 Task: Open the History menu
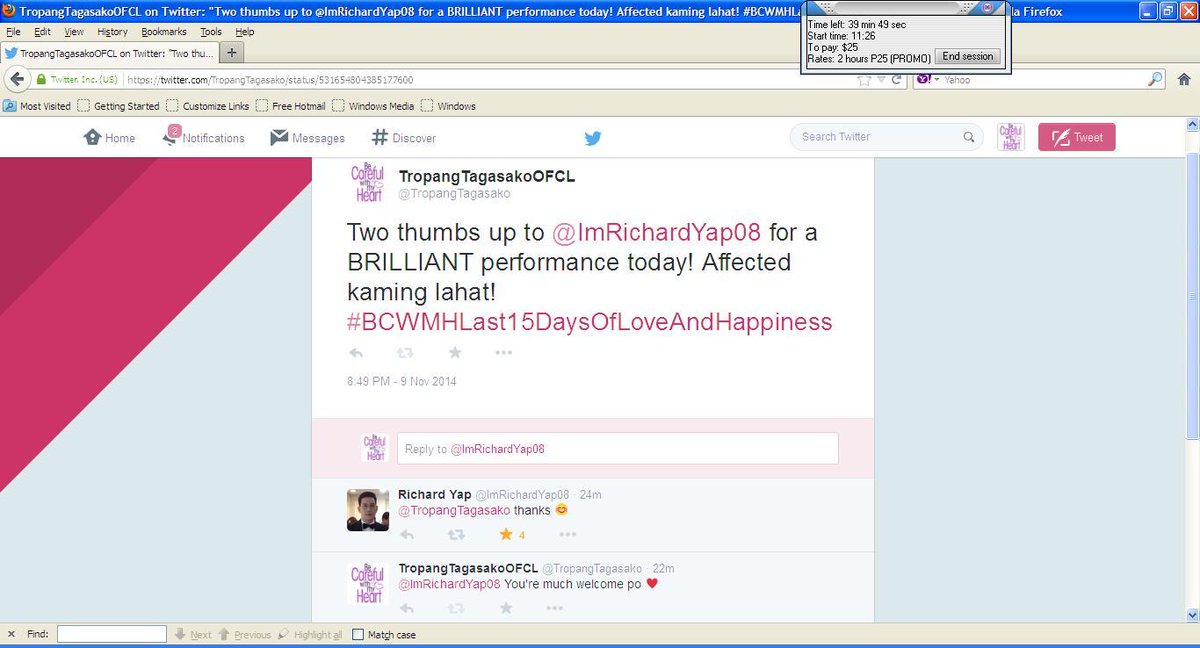(112, 32)
